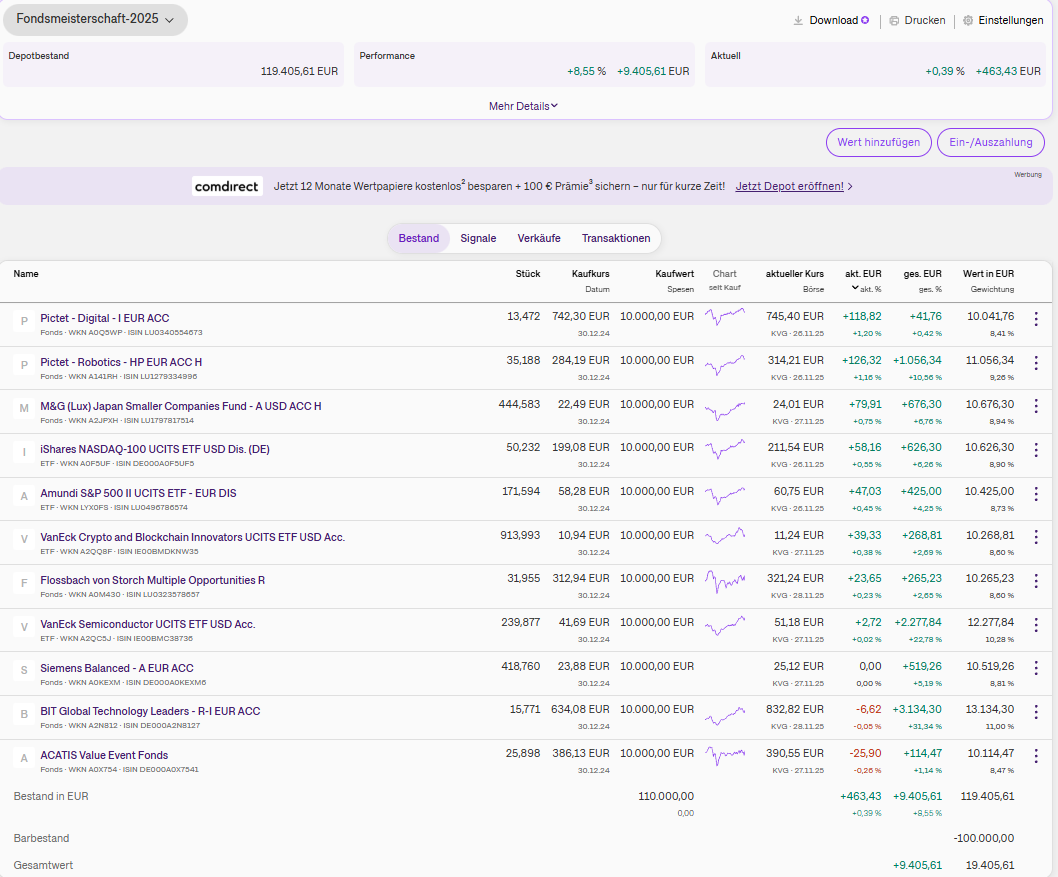Expand the Mehr Details section
This screenshot has height=877, width=1058.
click(523, 106)
